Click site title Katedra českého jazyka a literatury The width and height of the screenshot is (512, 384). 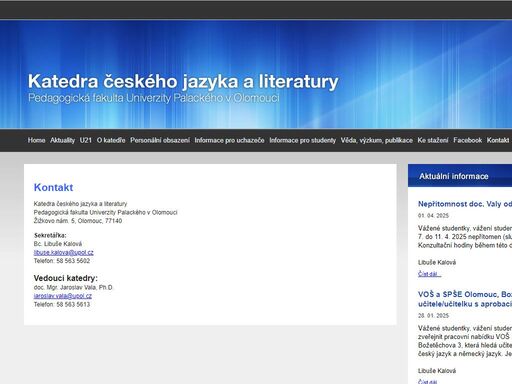[x=183, y=82]
